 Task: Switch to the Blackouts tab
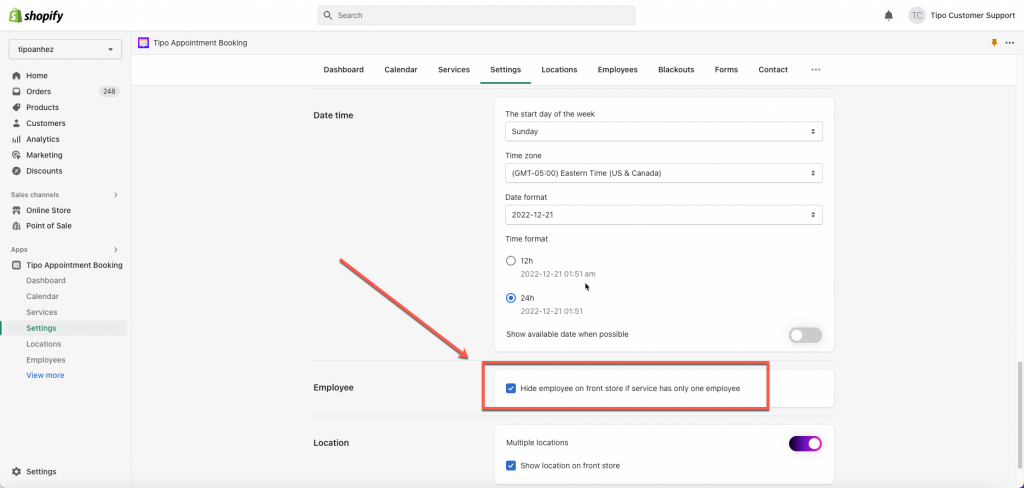click(676, 69)
